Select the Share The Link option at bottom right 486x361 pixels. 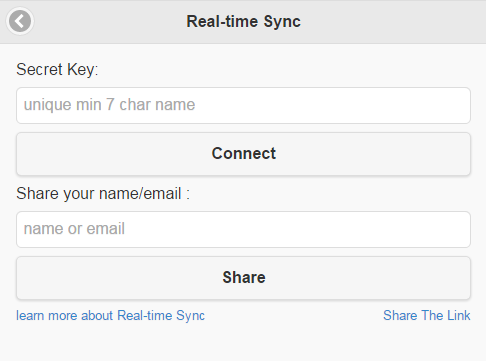[x=427, y=315]
